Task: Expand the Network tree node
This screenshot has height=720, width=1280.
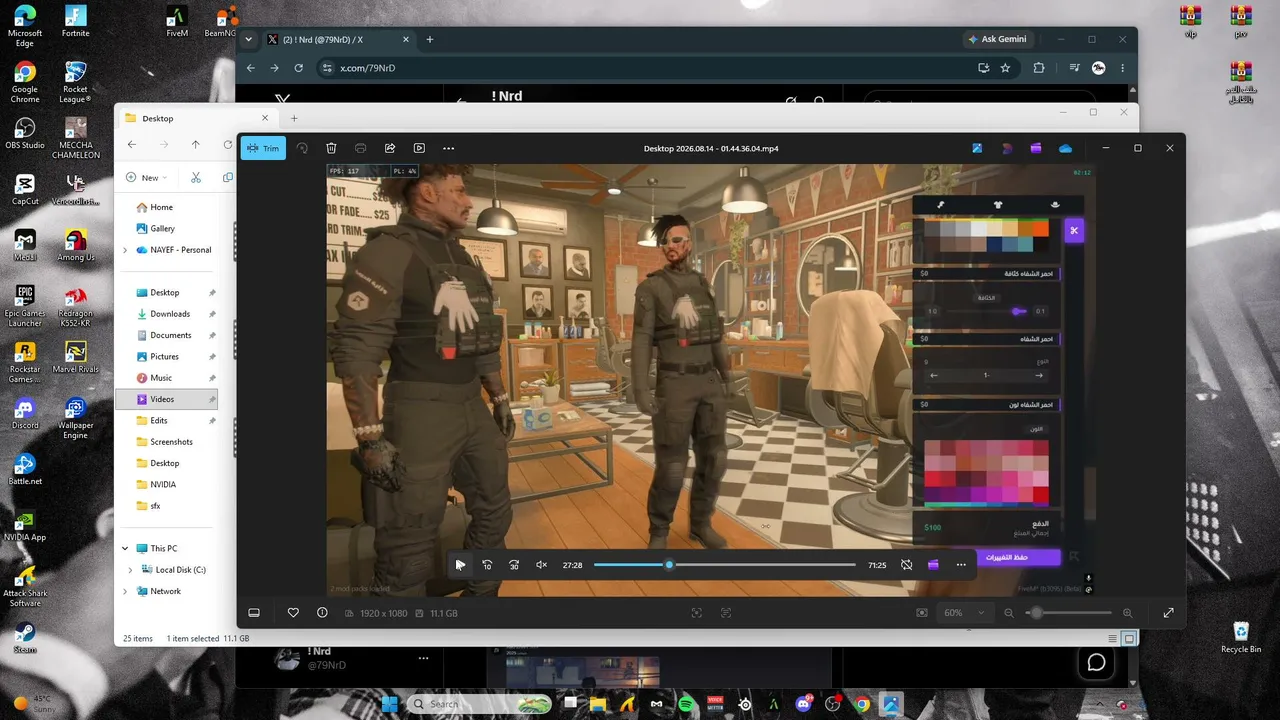Action: coord(125,592)
